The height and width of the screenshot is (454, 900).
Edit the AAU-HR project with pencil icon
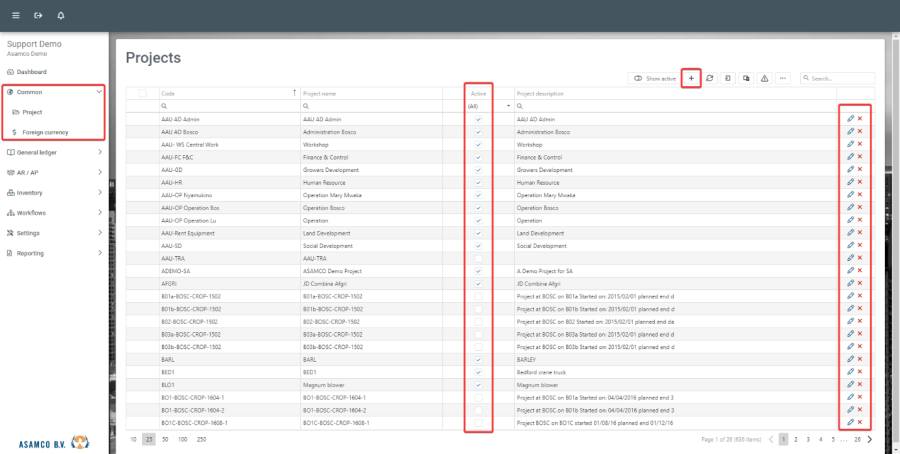850,182
